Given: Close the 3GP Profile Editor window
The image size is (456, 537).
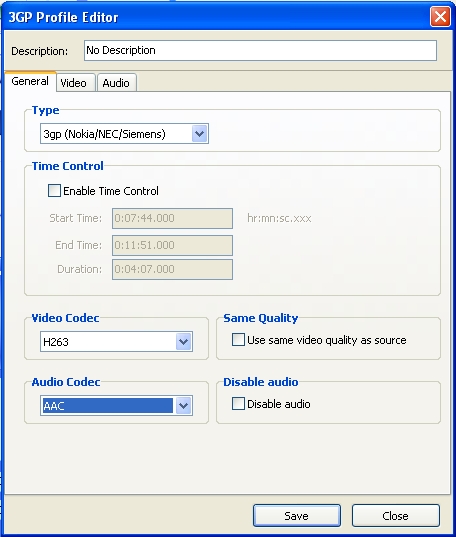Looking at the screenshot, I should [440, 17].
